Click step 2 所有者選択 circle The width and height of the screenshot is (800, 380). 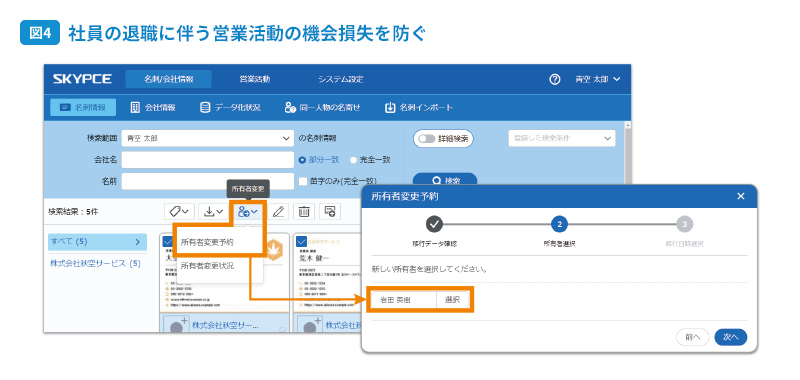560,224
